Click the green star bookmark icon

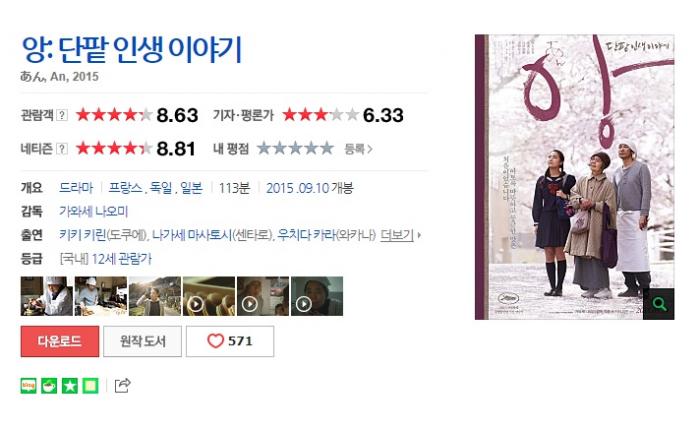70,385
